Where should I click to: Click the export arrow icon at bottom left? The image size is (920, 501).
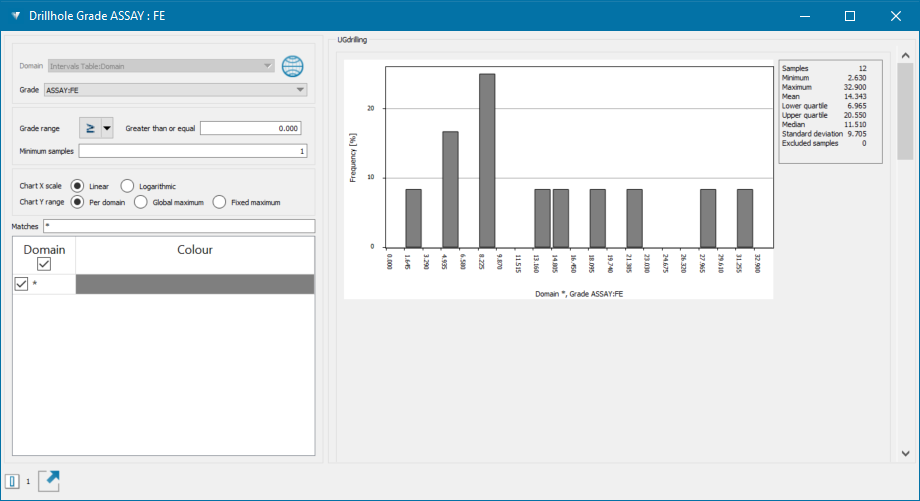point(49,481)
